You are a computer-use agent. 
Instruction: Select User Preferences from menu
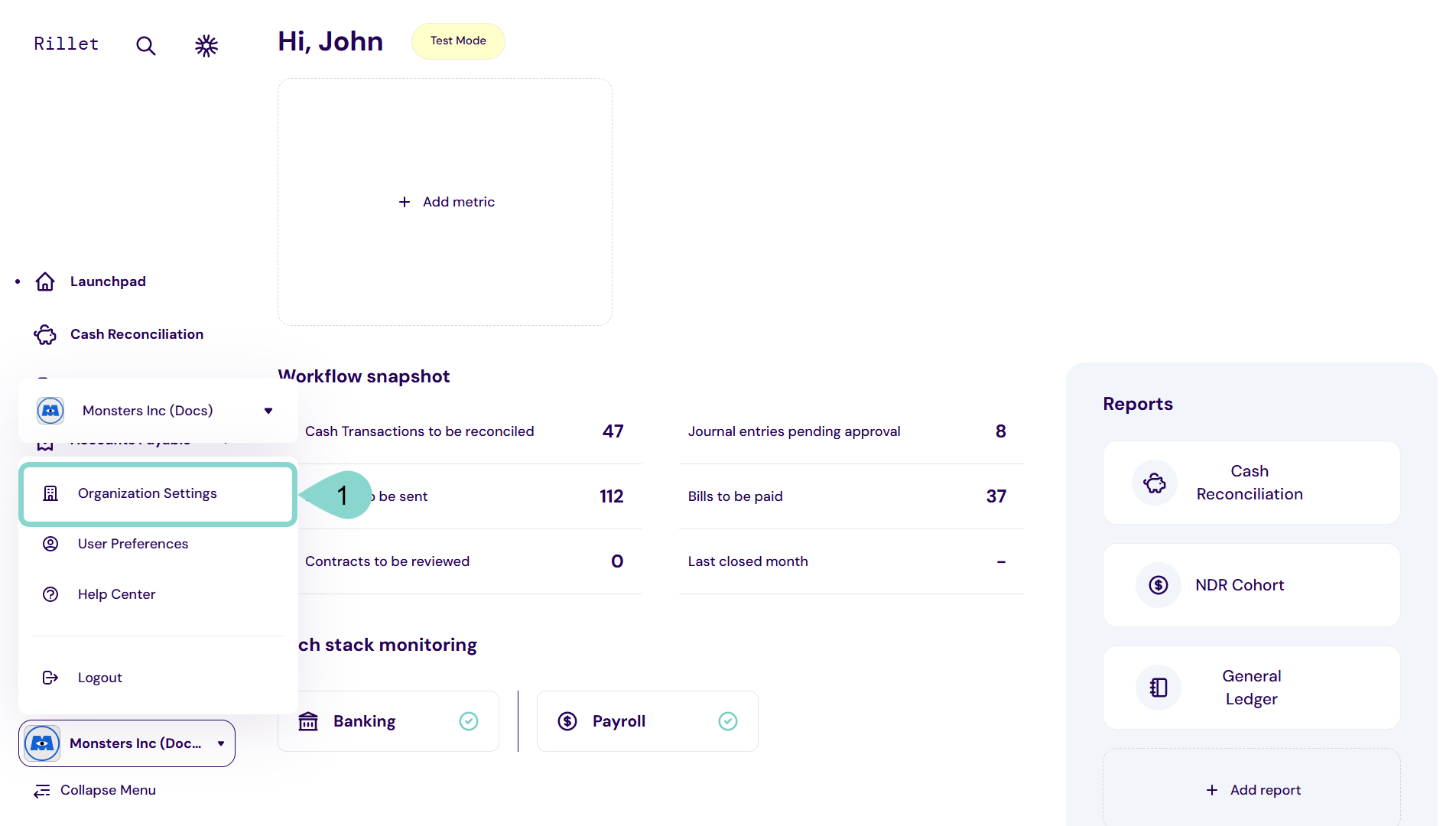[x=133, y=544]
